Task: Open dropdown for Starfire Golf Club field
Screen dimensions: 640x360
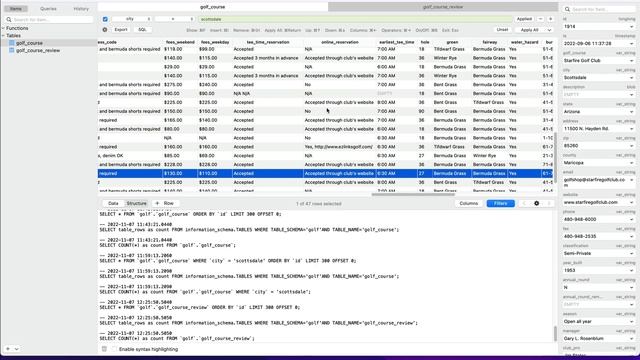Action: [631, 60]
